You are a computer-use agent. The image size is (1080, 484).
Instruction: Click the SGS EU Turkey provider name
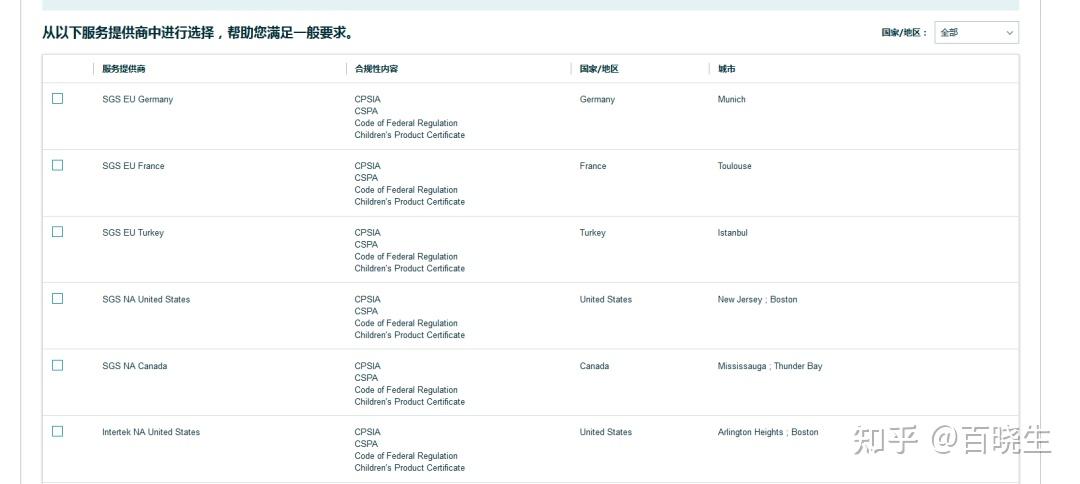133,233
